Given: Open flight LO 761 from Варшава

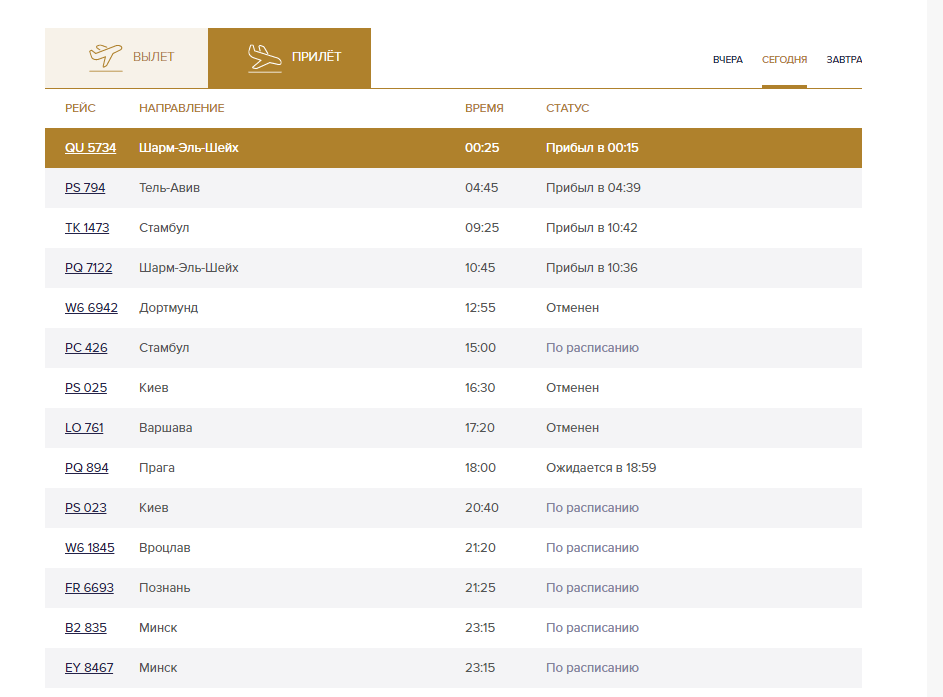Looking at the screenshot, I should pos(84,428).
